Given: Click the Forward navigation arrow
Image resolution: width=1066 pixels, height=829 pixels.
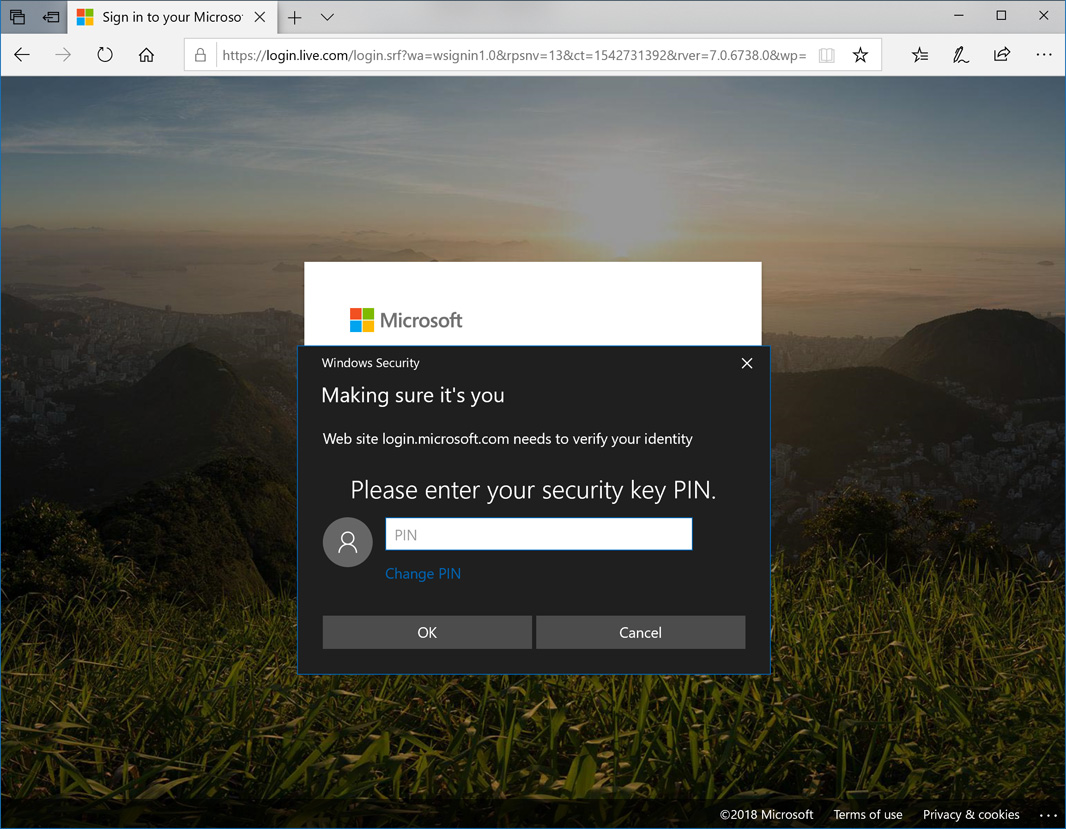Looking at the screenshot, I should 63,55.
